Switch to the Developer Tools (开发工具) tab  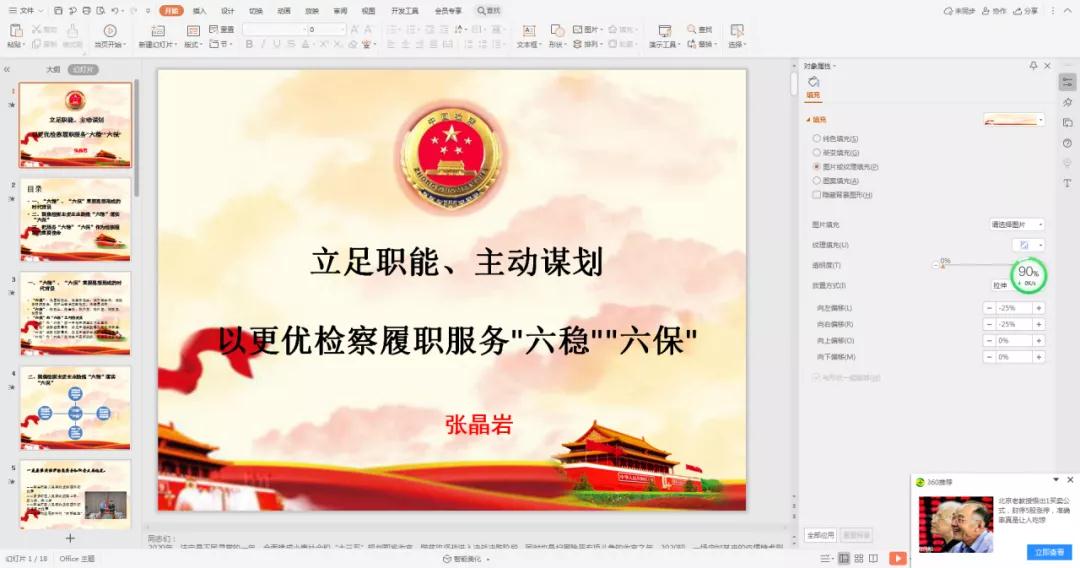[x=404, y=11]
